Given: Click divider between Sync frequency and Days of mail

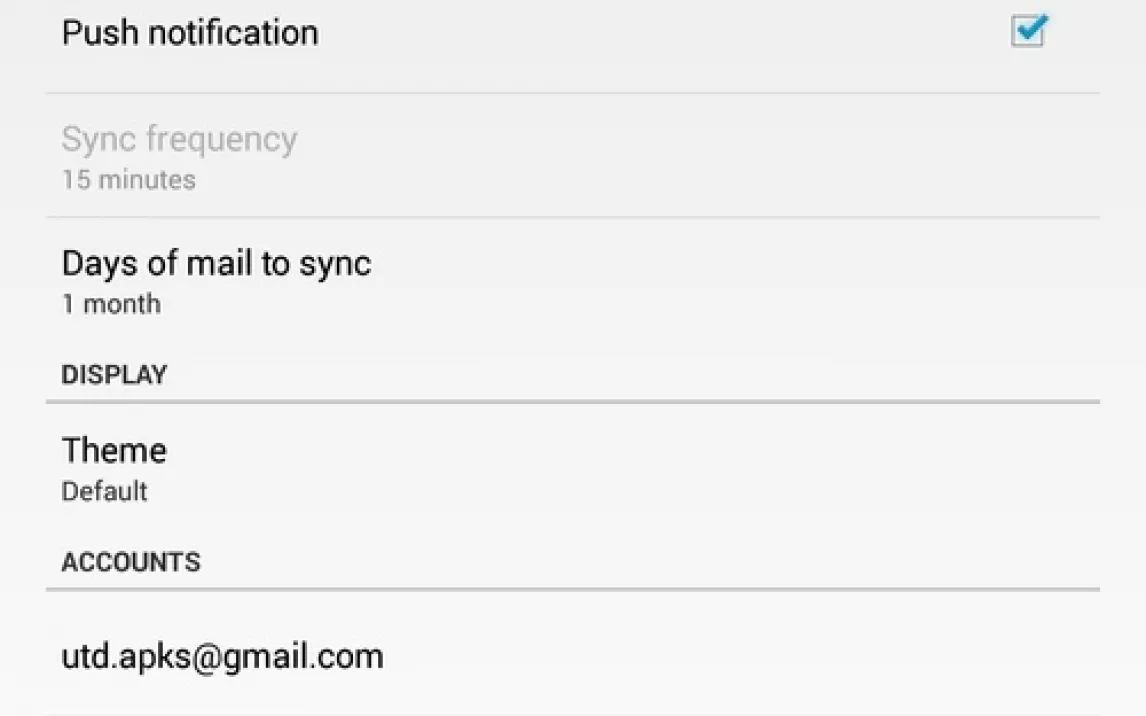Looking at the screenshot, I should (x=573, y=217).
